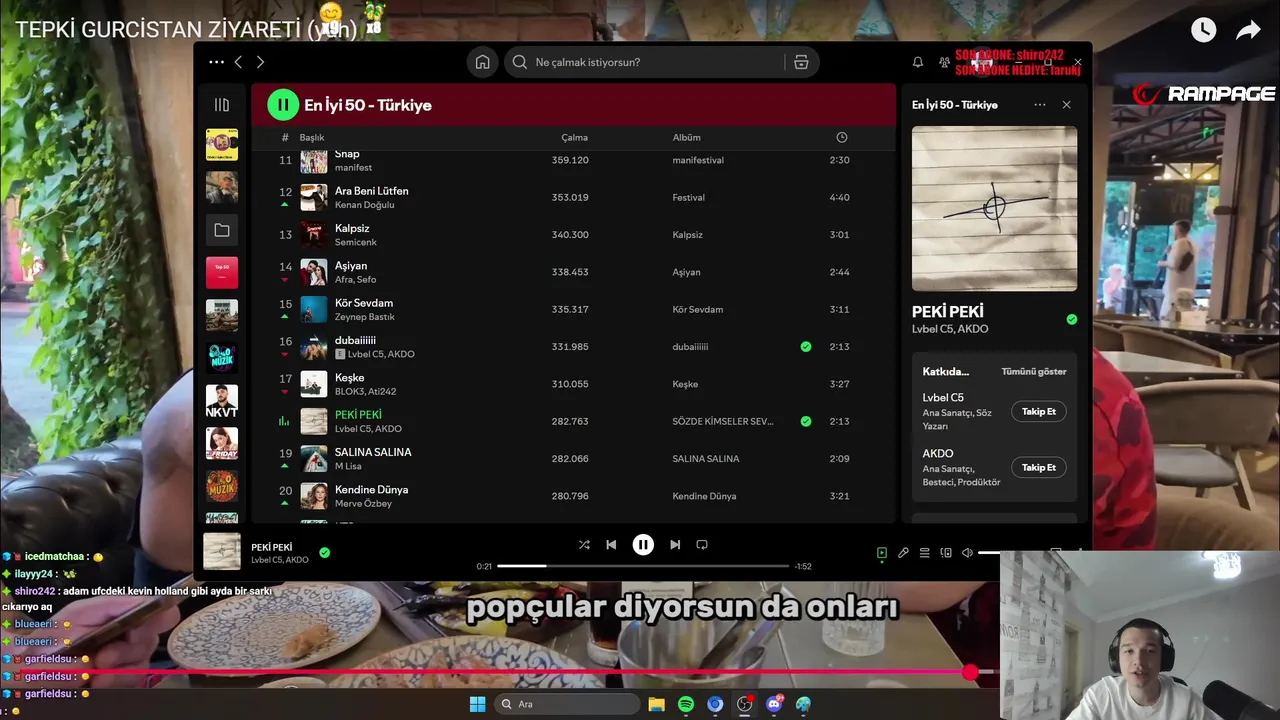
Task: Open the connect to device icon
Action: [x=946, y=552]
